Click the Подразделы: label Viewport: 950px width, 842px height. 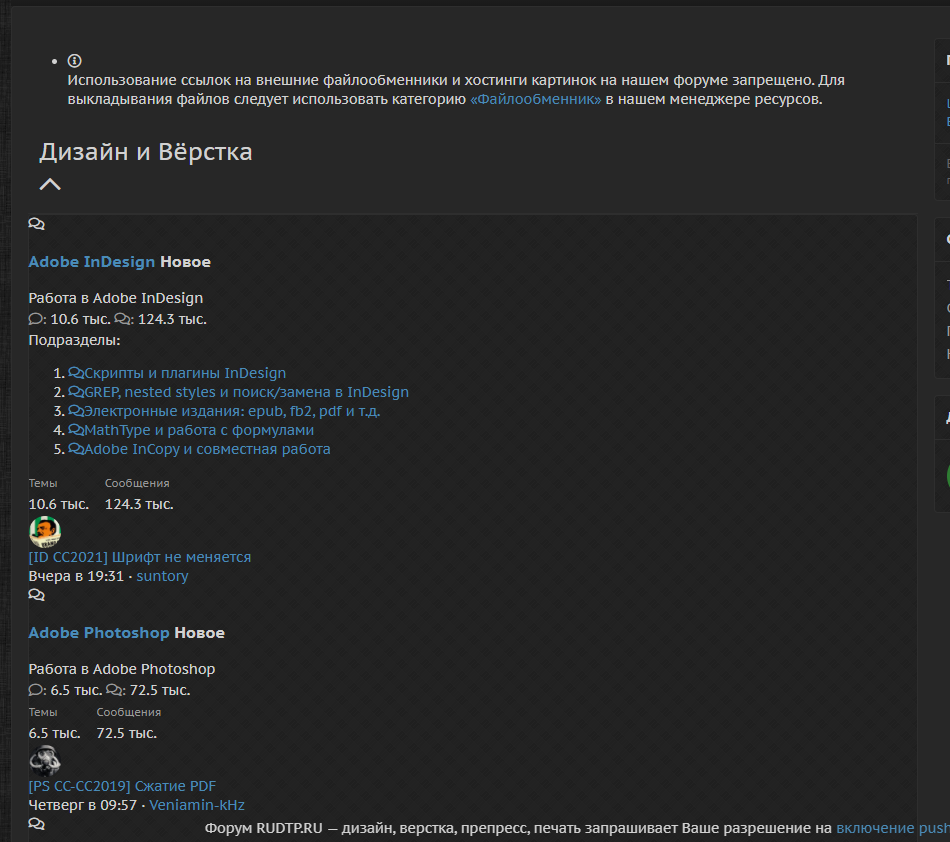click(x=75, y=340)
